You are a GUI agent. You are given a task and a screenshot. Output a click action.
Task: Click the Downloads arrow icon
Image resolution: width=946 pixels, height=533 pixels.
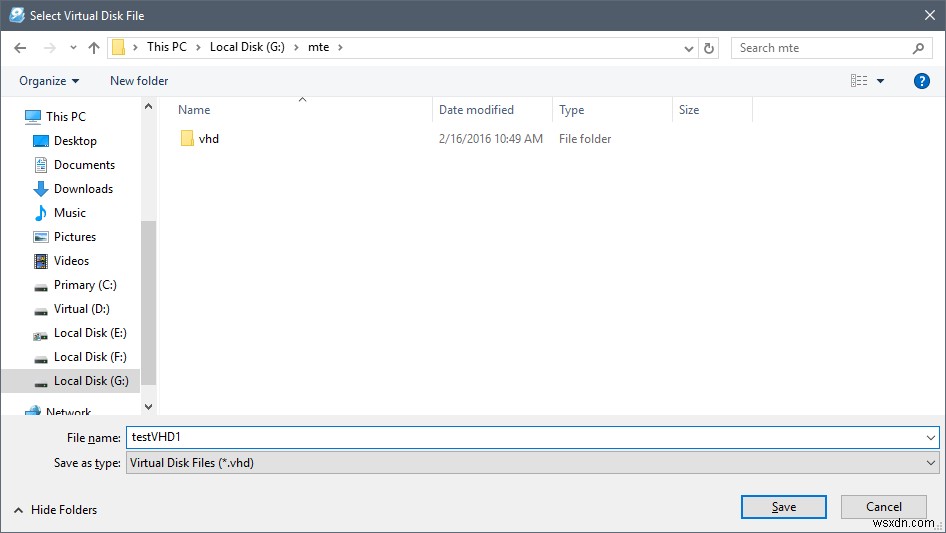click(x=40, y=189)
